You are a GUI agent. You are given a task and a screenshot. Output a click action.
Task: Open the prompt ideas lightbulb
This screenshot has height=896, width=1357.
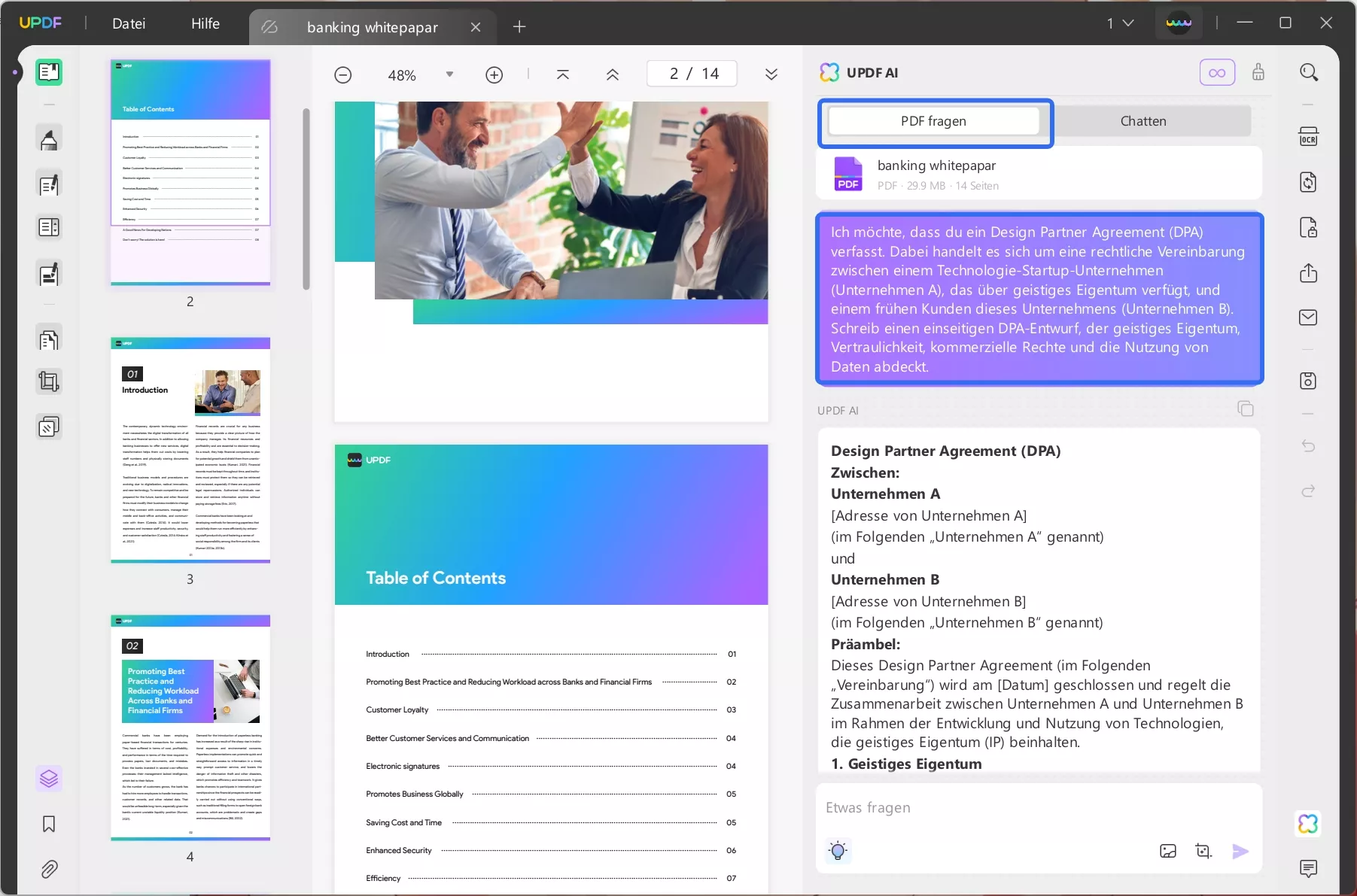click(x=838, y=851)
